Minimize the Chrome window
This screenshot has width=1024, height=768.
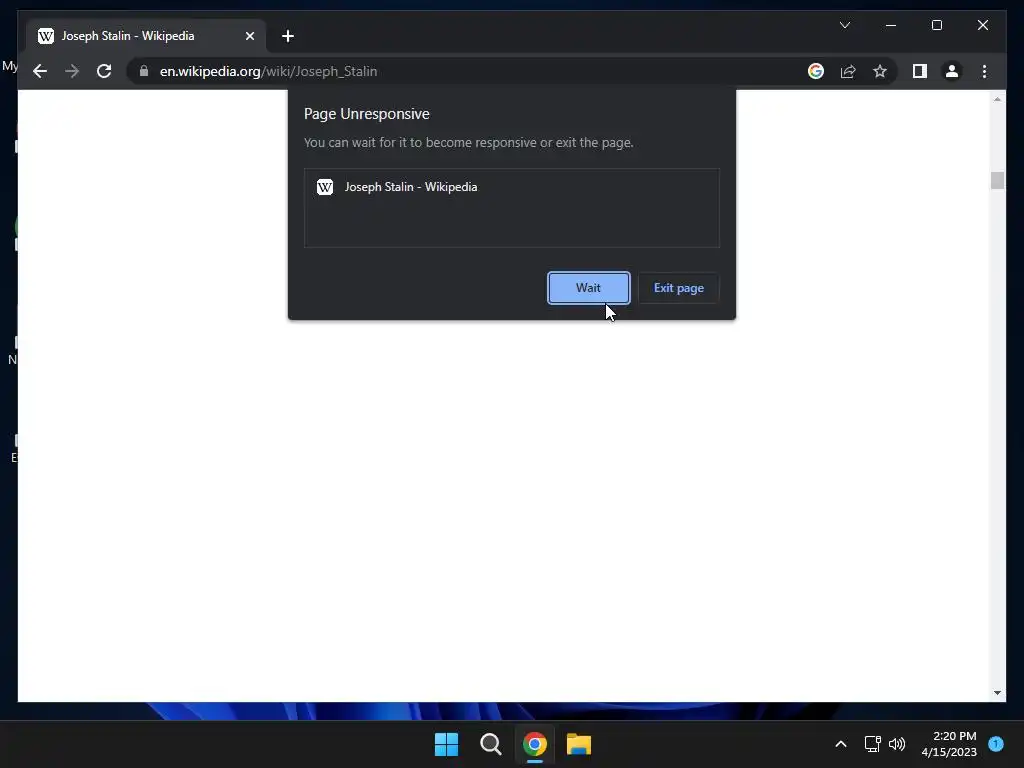click(891, 25)
